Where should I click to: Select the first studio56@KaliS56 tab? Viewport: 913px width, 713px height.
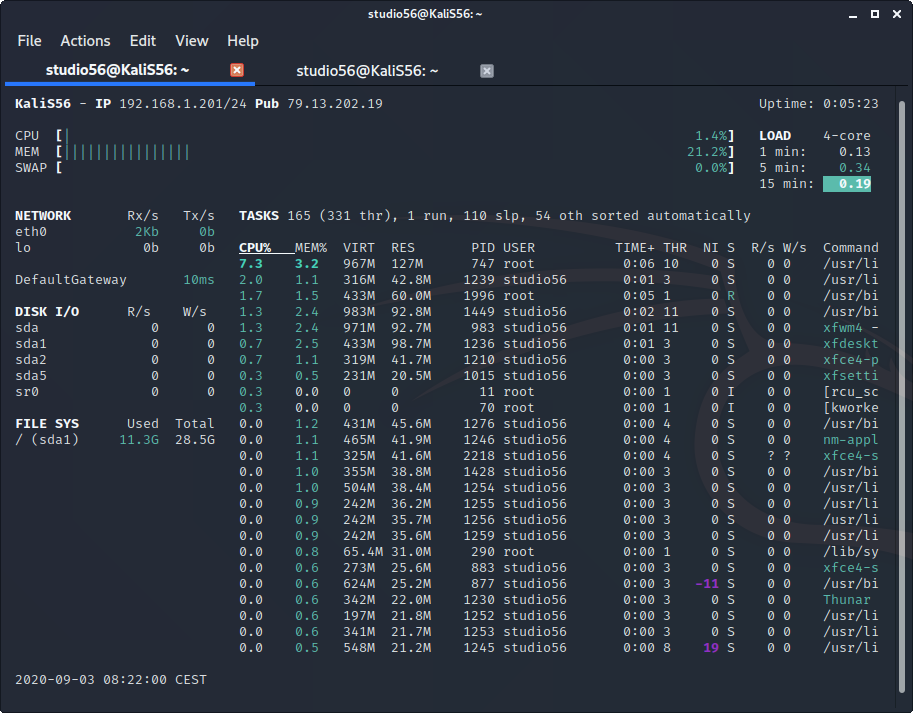tap(117, 70)
